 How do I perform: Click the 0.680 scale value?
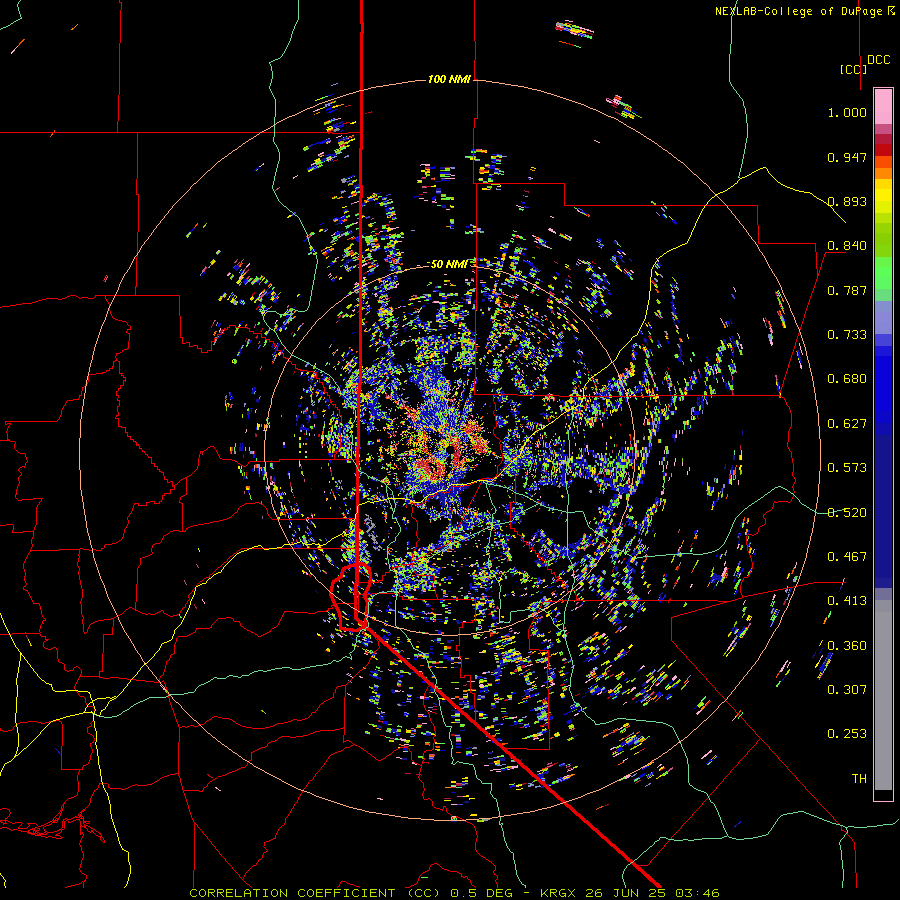click(847, 379)
